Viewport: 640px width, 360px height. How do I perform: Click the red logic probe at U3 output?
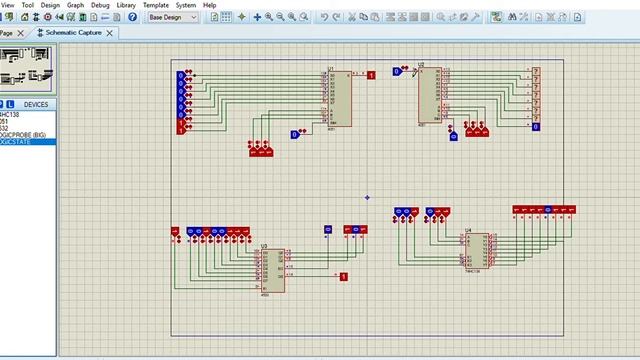pyautogui.click(x=344, y=277)
